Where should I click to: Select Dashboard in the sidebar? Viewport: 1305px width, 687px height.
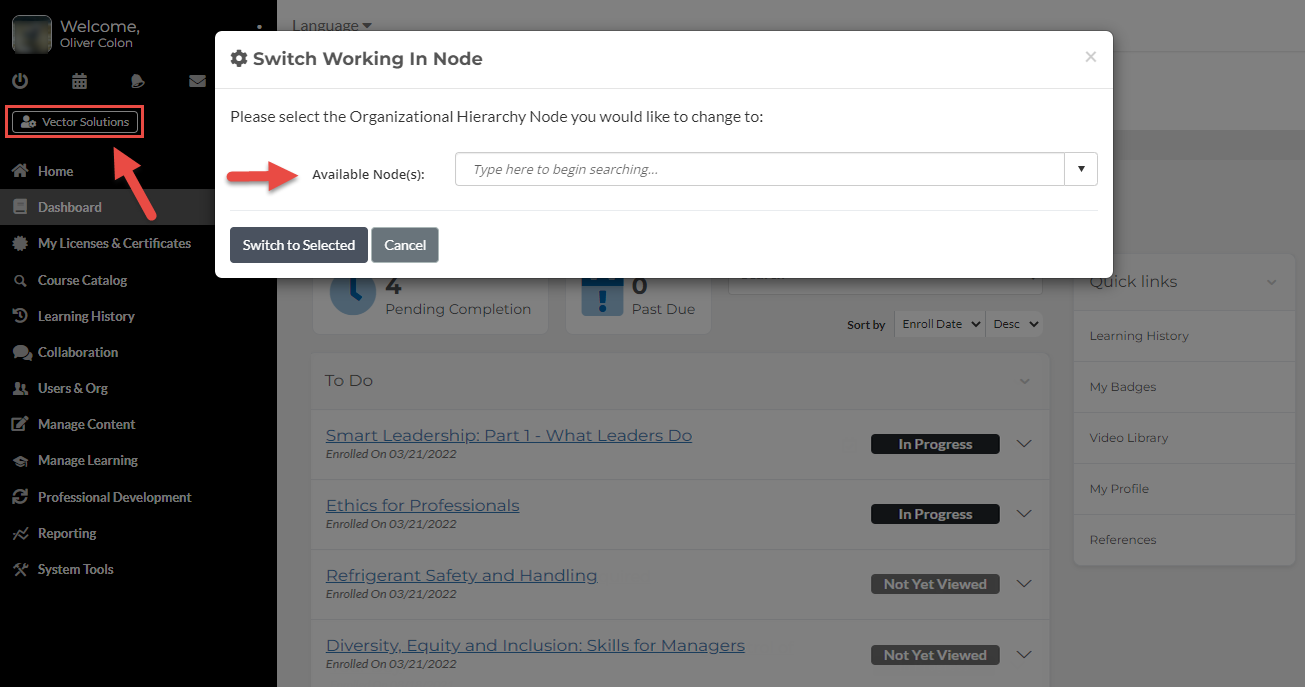71,206
